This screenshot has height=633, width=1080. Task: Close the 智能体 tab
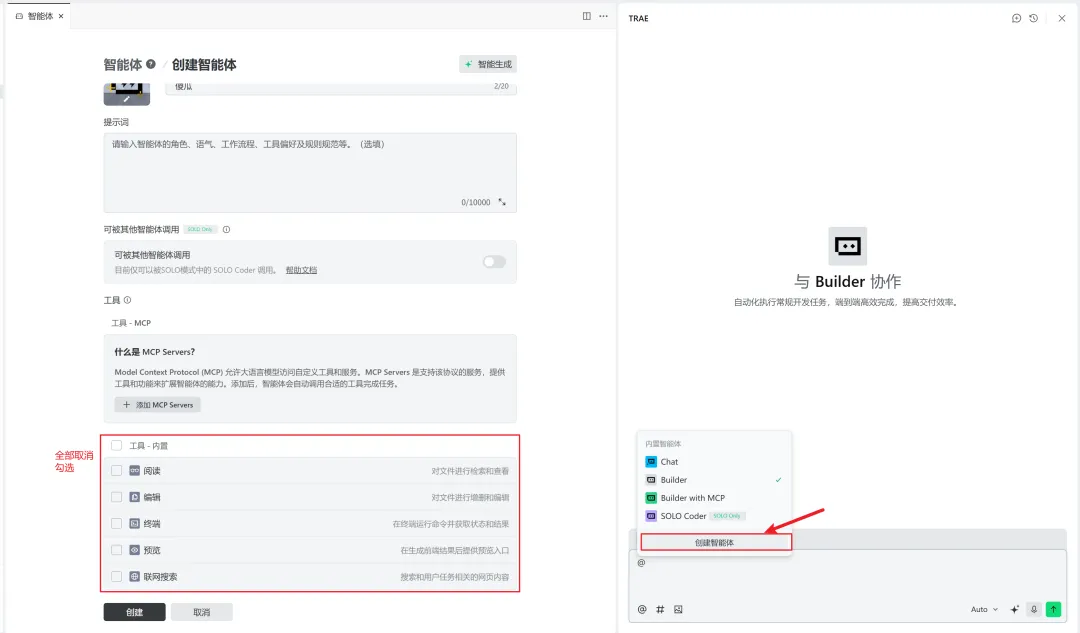click(61, 16)
